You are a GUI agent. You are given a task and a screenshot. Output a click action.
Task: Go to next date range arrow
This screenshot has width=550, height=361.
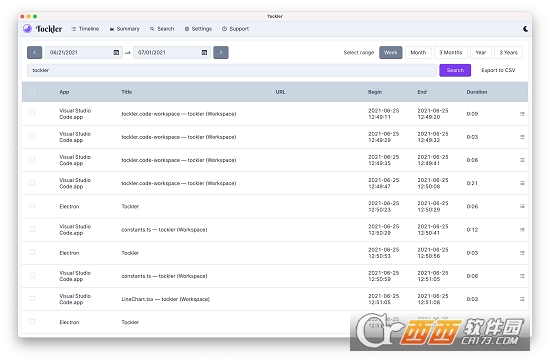coord(221,53)
